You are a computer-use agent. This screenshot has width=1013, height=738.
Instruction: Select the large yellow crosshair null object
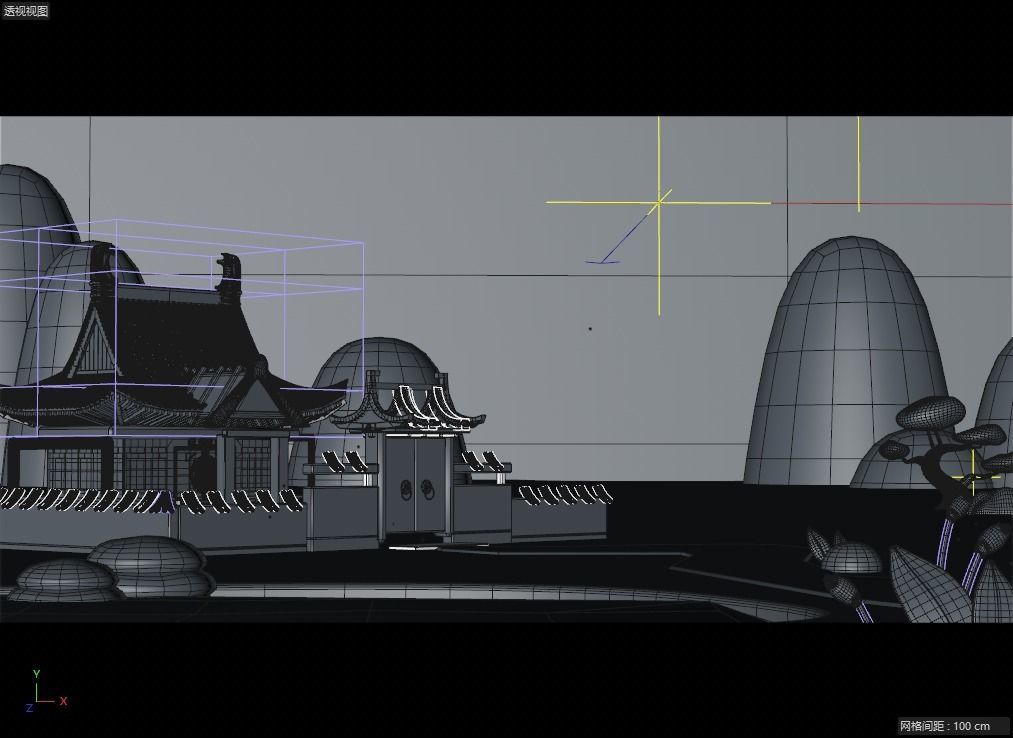point(659,203)
